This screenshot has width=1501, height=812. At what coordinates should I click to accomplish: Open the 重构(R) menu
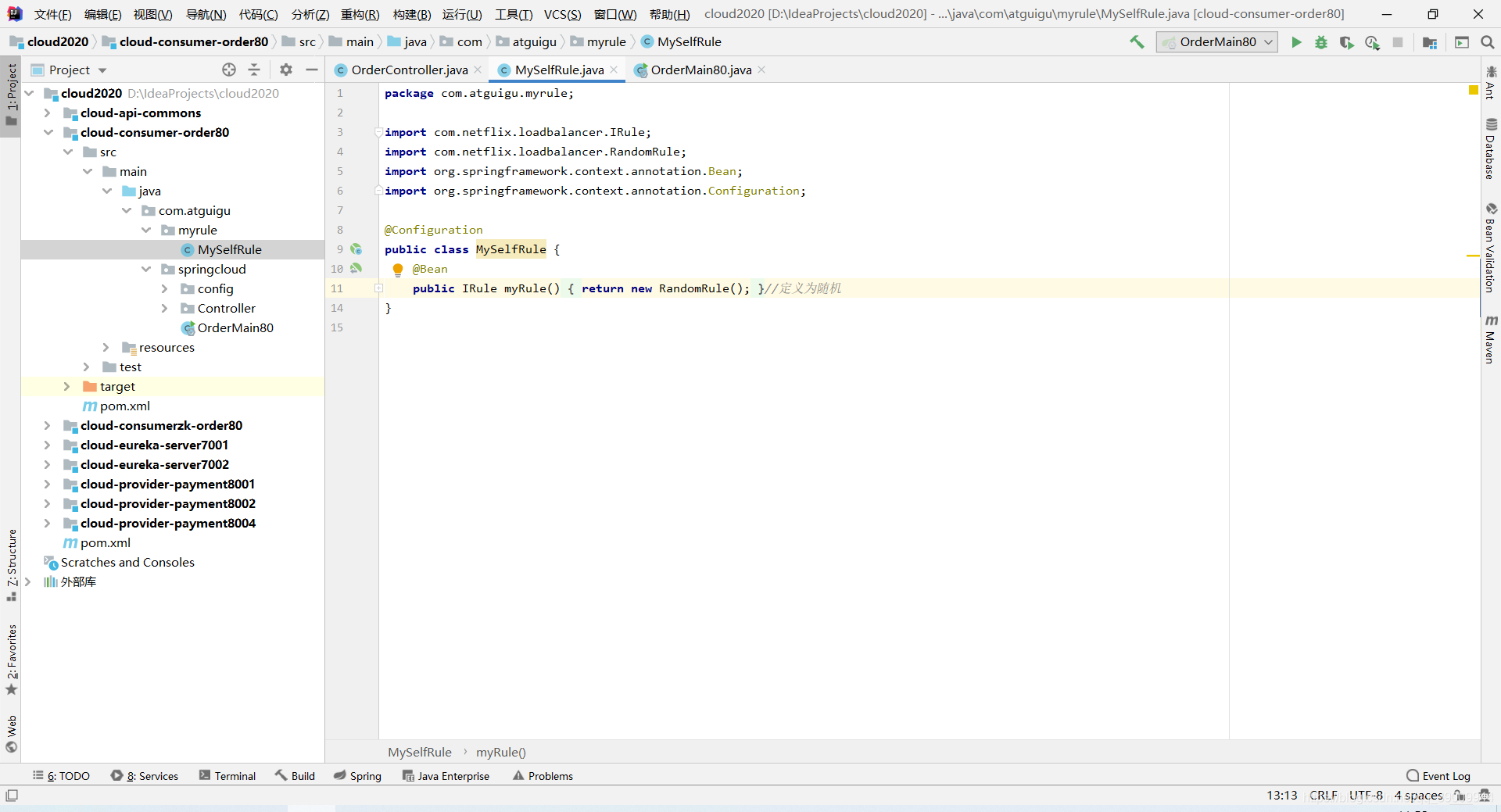(x=360, y=14)
